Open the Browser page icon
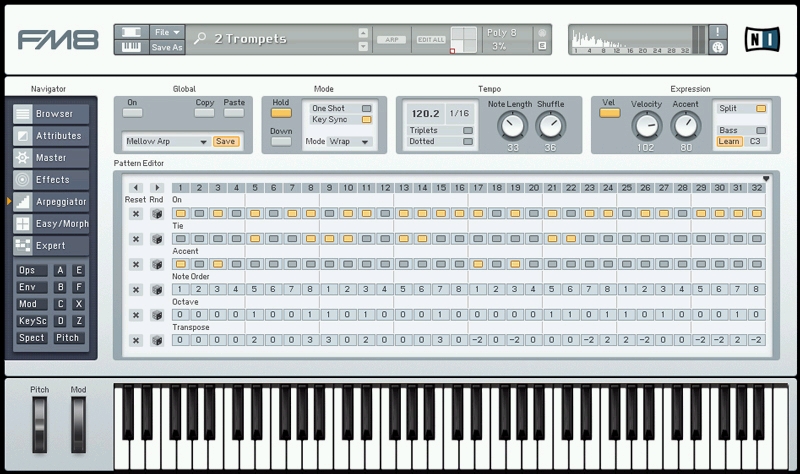Image resolution: width=800 pixels, height=474 pixels. click(x=22, y=114)
